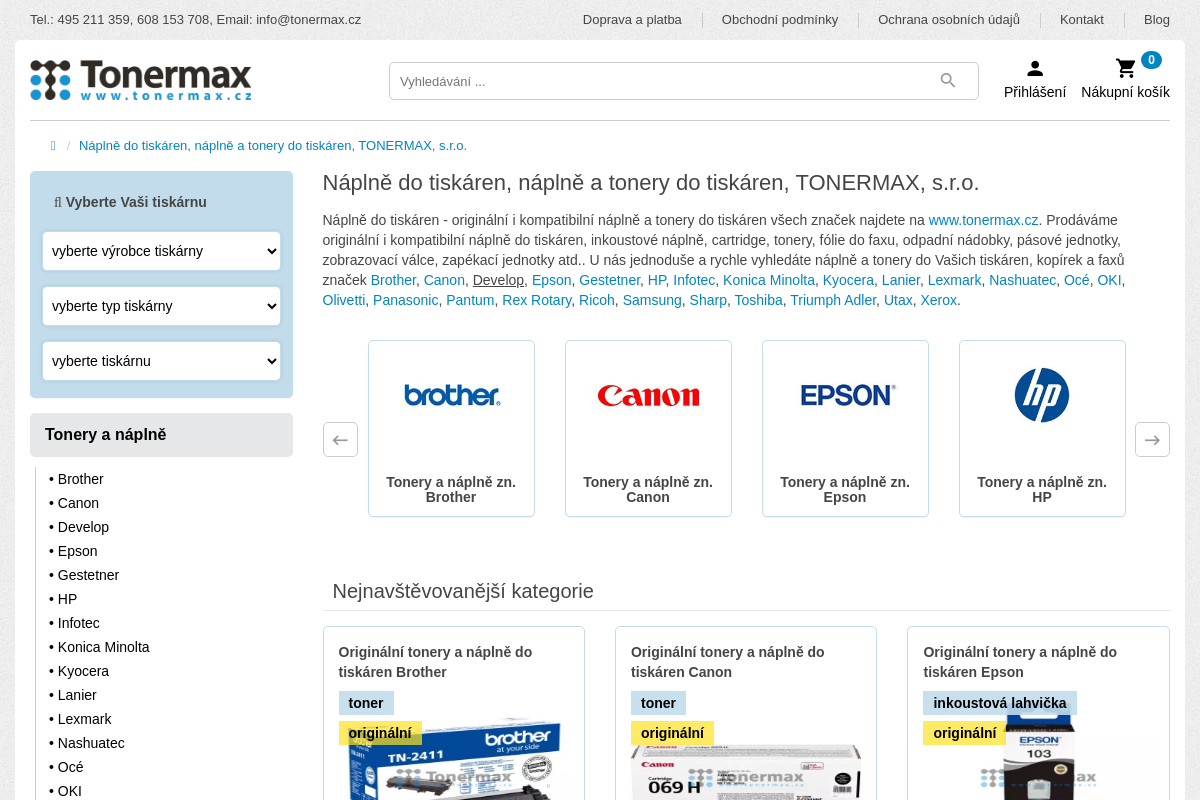Open the HP logo card
The image size is (1200, 800).
pos(1042,428)
